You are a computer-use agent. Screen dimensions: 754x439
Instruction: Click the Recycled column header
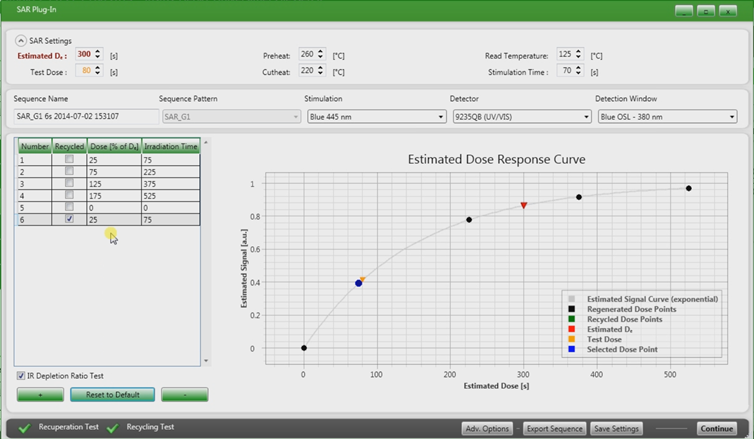click(69, 146)
